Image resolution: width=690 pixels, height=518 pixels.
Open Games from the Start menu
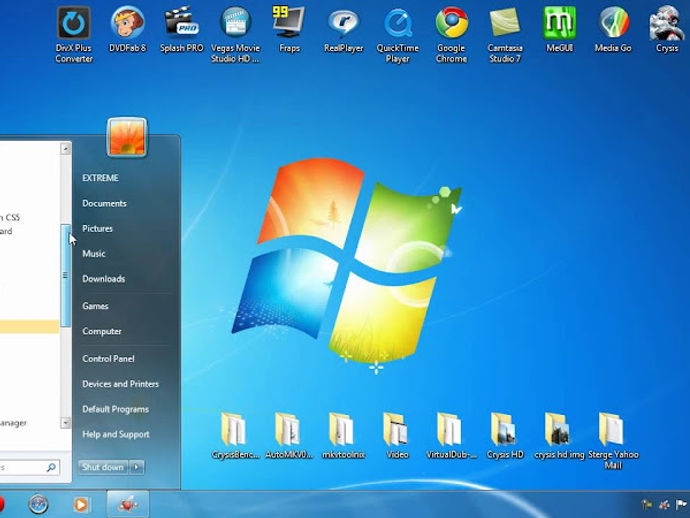point(95,306)
